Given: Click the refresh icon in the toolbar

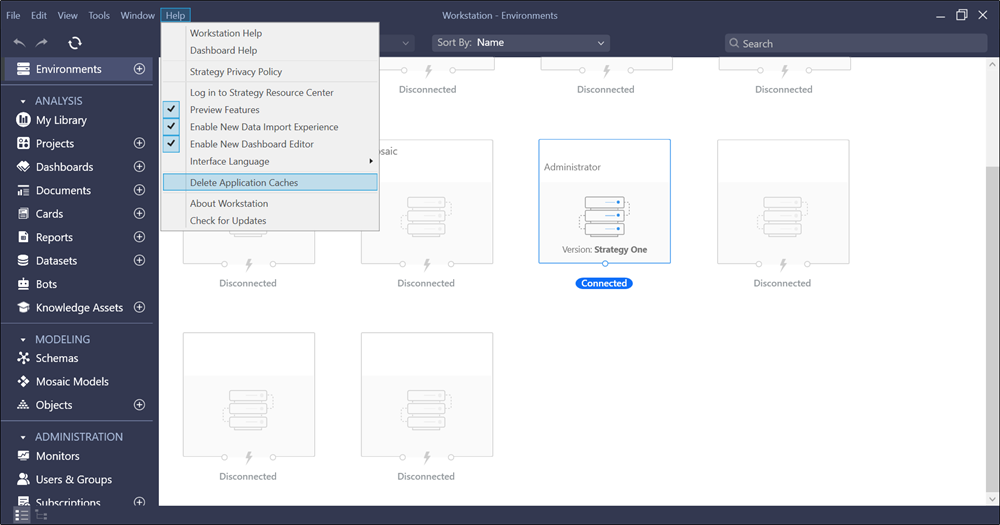Looking at the screenshot, I should [x=75, y=43].
